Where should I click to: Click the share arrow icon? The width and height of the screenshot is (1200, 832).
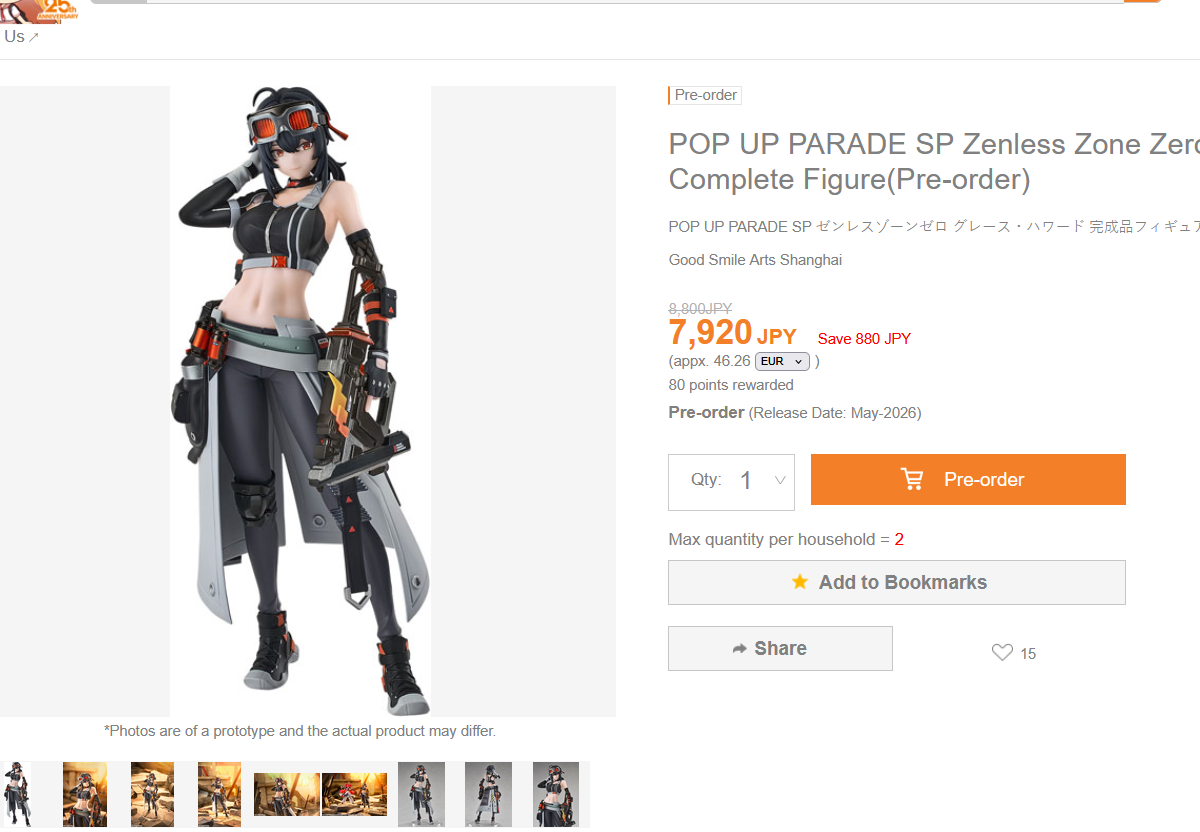[740, 649]
